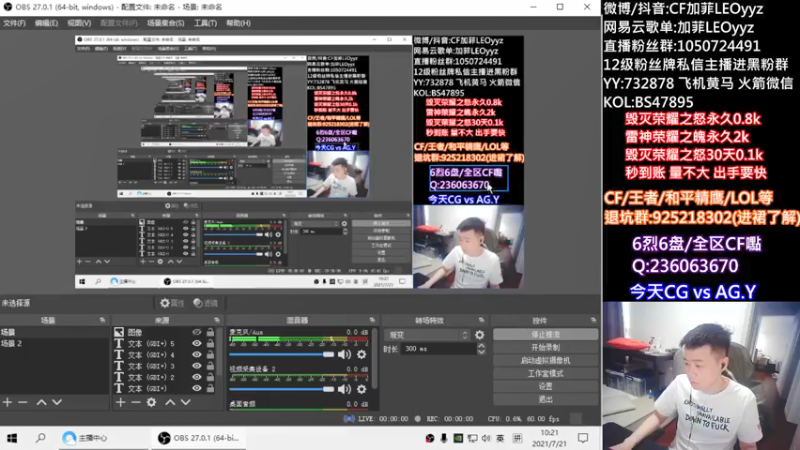Click the 时长 300 ms duration field
This screenshot has width=800, height=450.
click(439, 349)
